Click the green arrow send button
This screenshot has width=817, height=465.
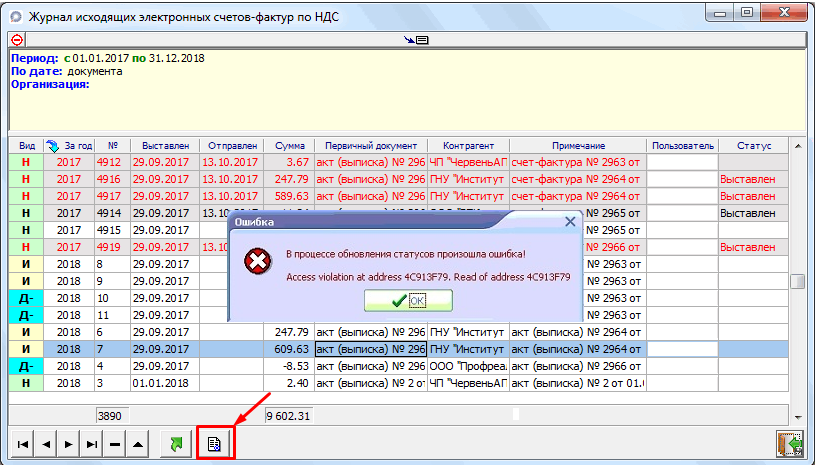(177, 443)
